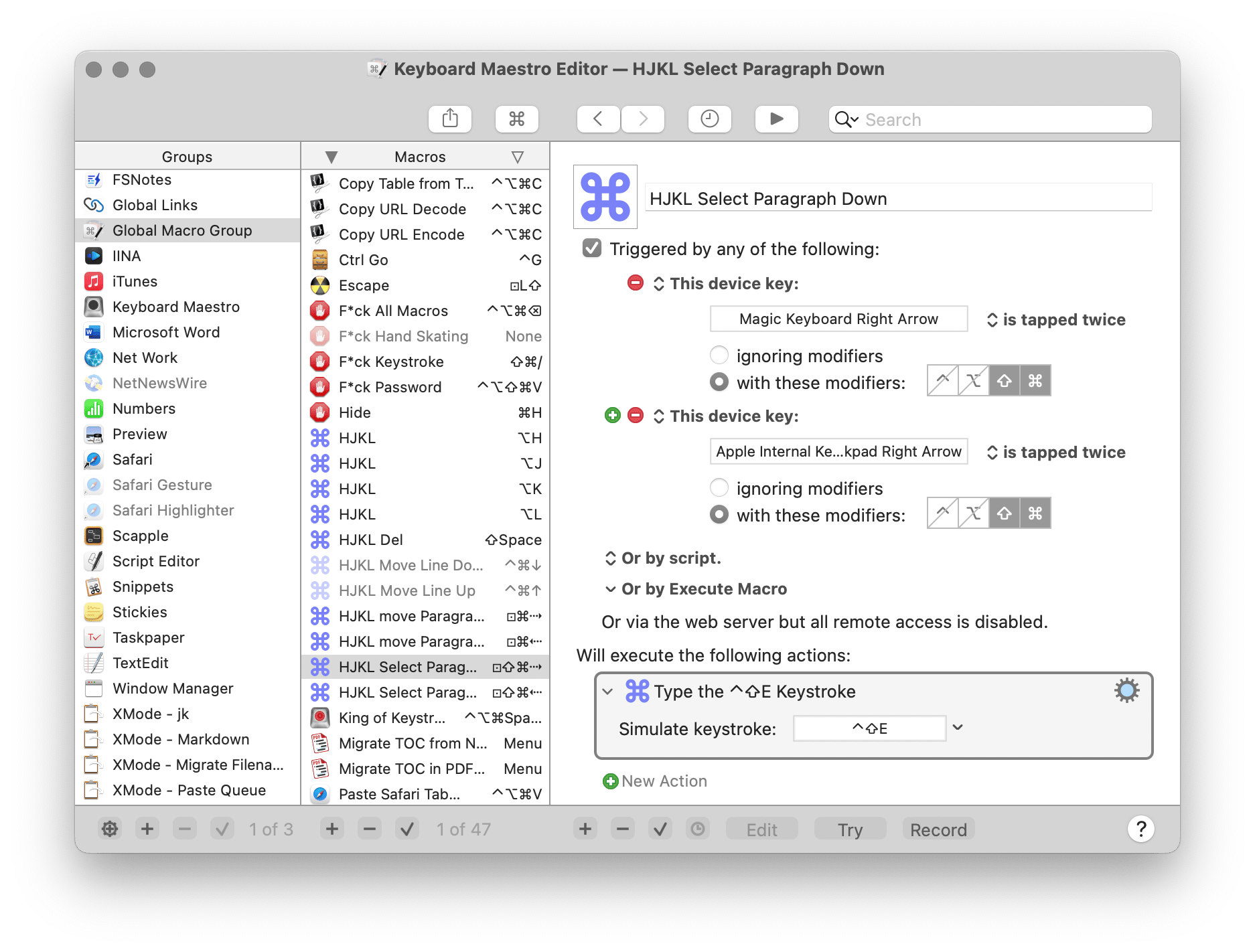Click the macros list plus button
The height and width of the screenshot is (952, 1255).
coord(332,829)
